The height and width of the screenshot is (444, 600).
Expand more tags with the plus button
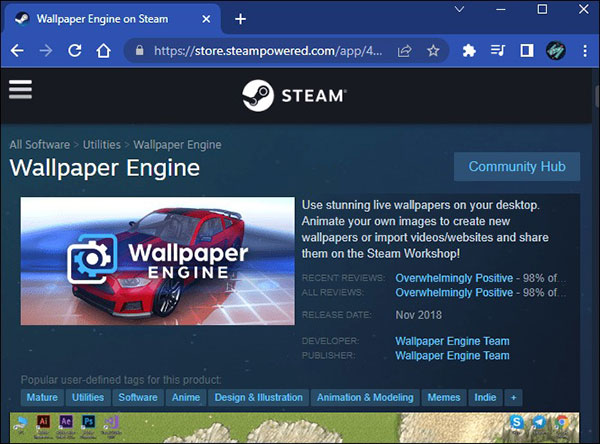click(514, 397)
